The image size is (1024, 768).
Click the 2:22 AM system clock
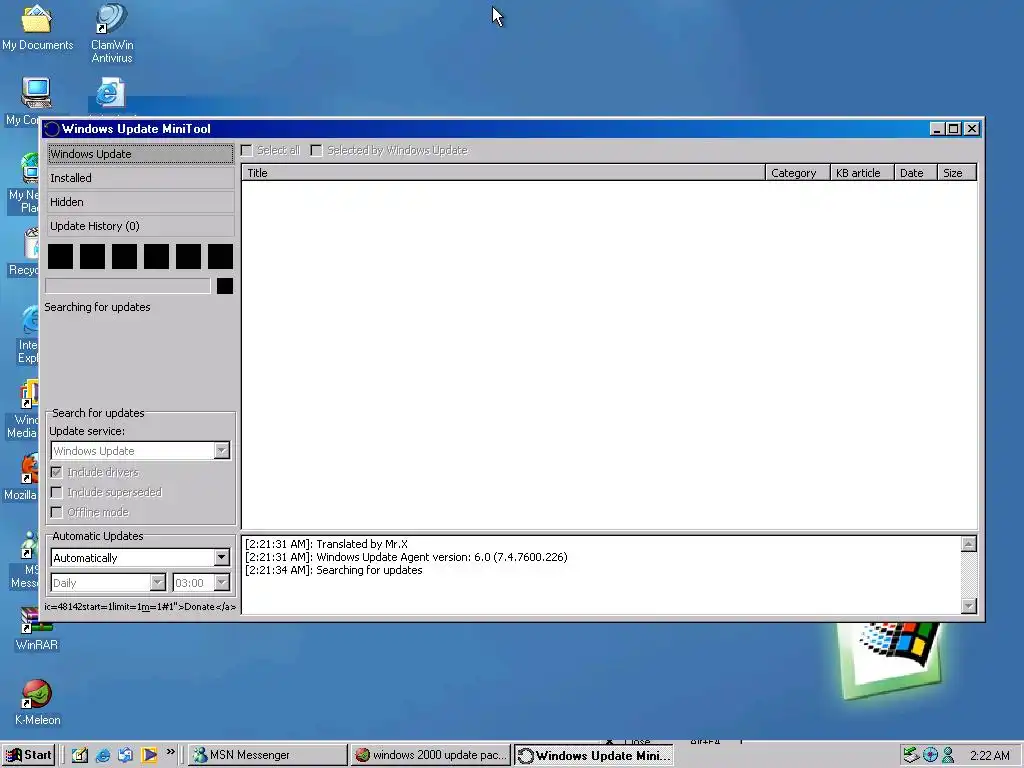[989, 756]
